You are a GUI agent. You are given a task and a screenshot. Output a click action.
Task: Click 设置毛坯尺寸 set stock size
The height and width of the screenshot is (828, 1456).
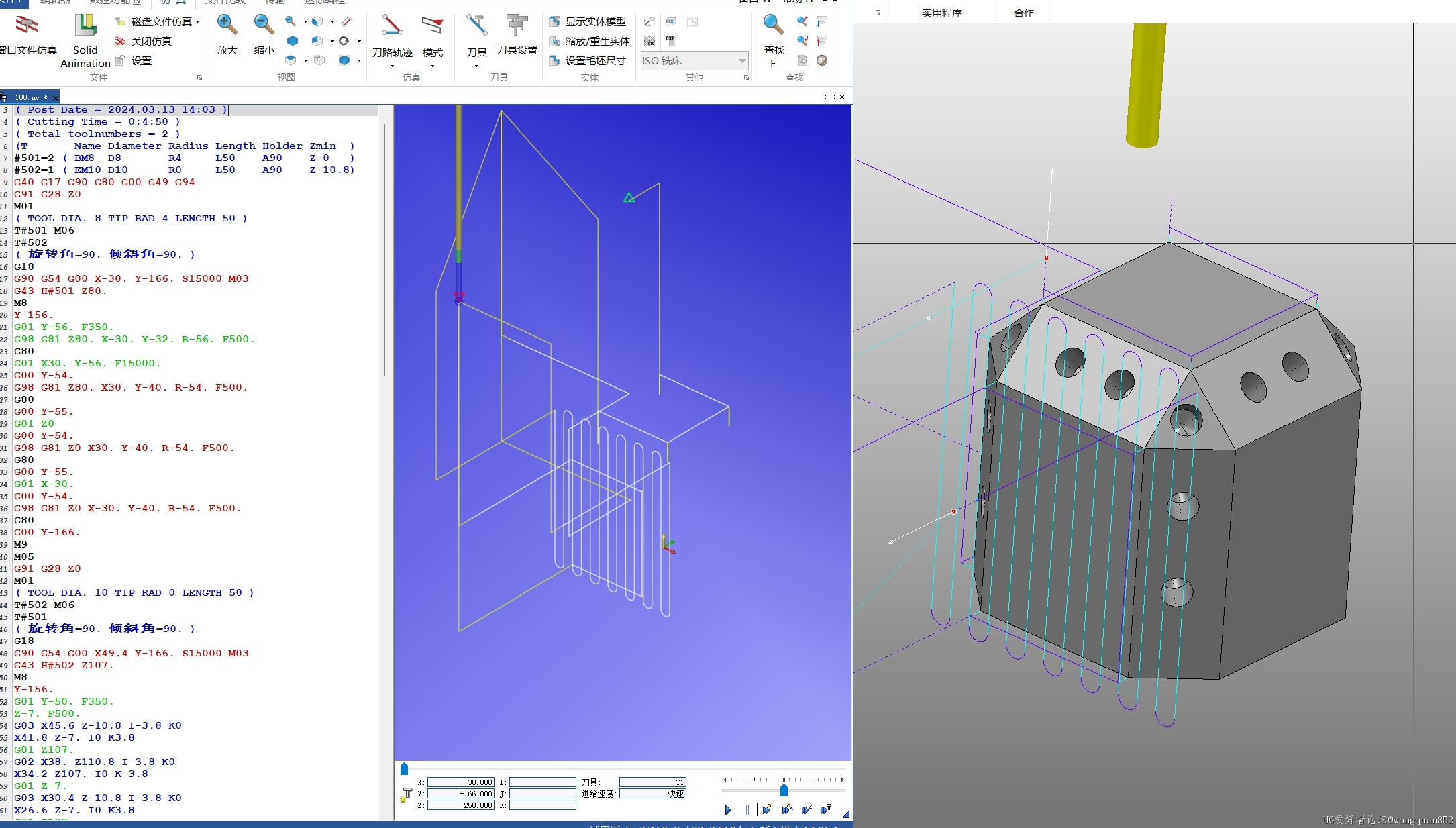tap(587, 60)
